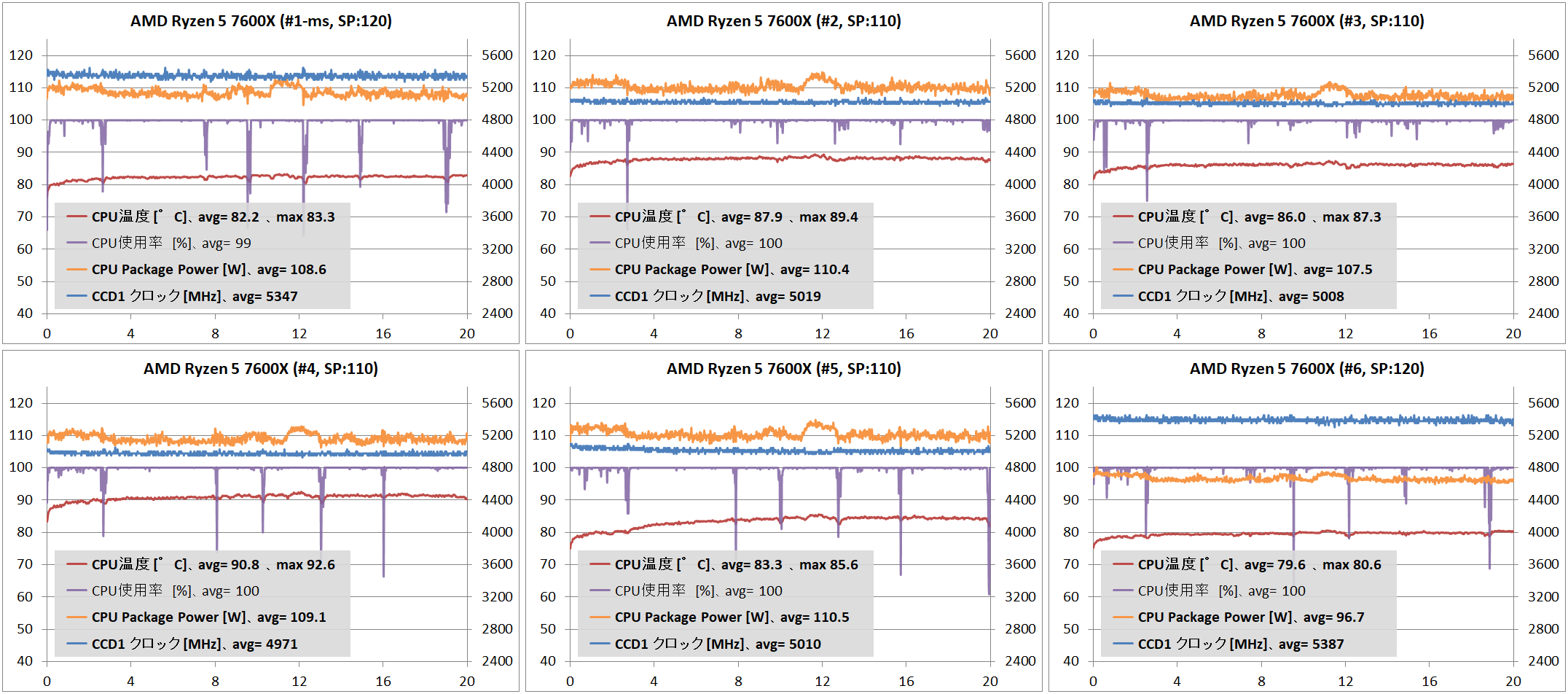Select legend entry 'CPU温度 avg= 79.6, max 80.6'
The height and width of the screenshot is (694, 1568).
click(x=1247, y=564)
